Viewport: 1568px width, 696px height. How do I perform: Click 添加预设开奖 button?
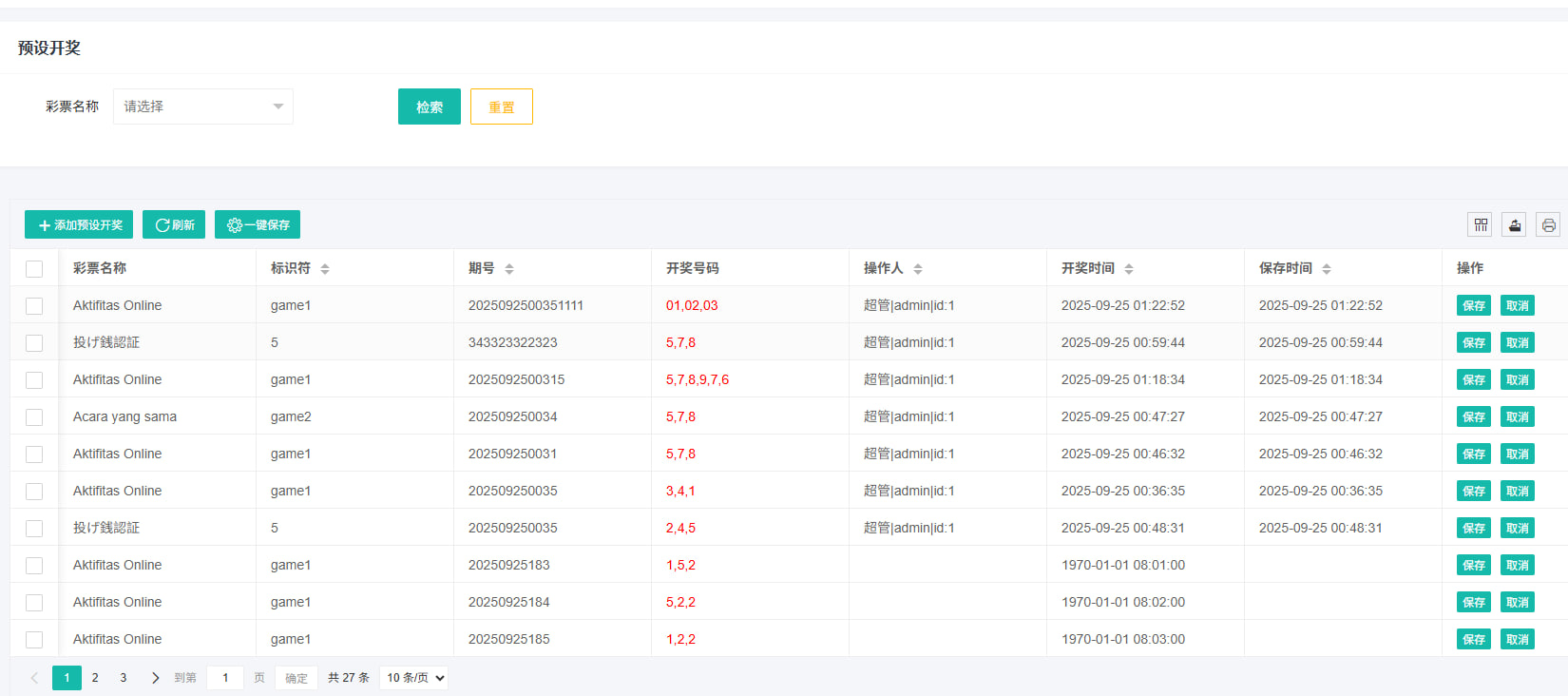(x=79, y=225)
